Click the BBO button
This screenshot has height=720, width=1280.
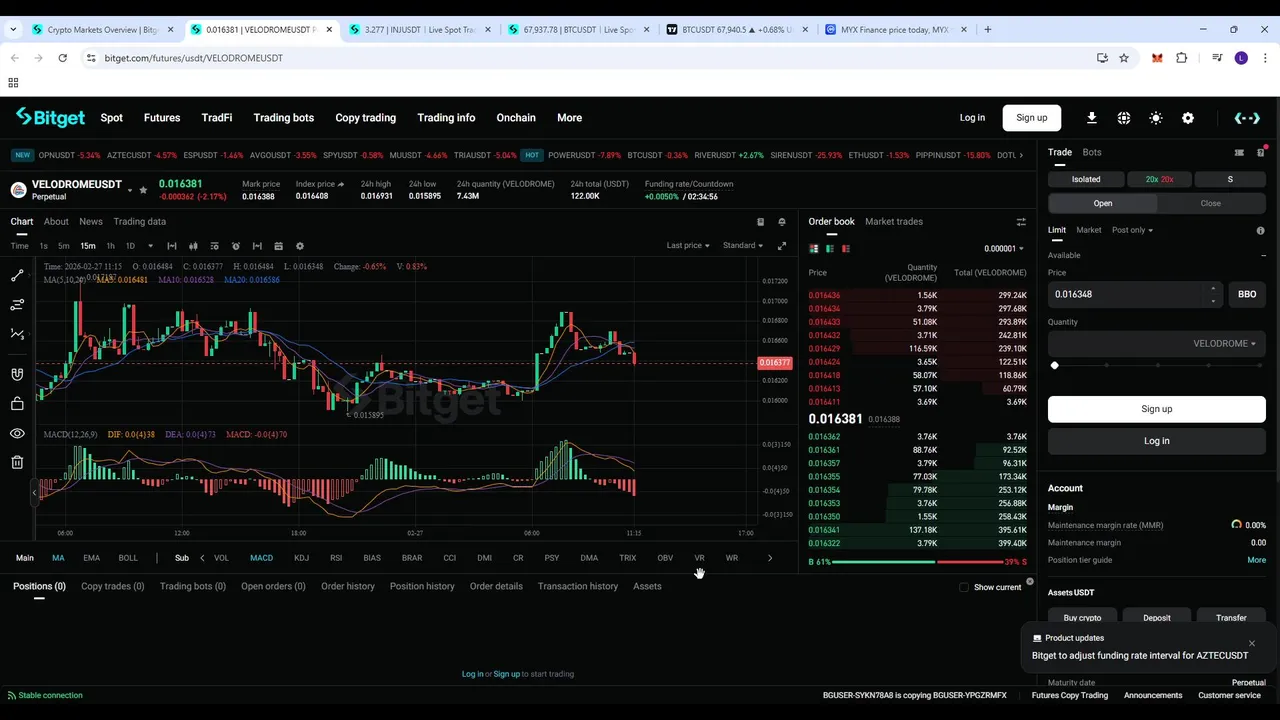[1247, 294]
